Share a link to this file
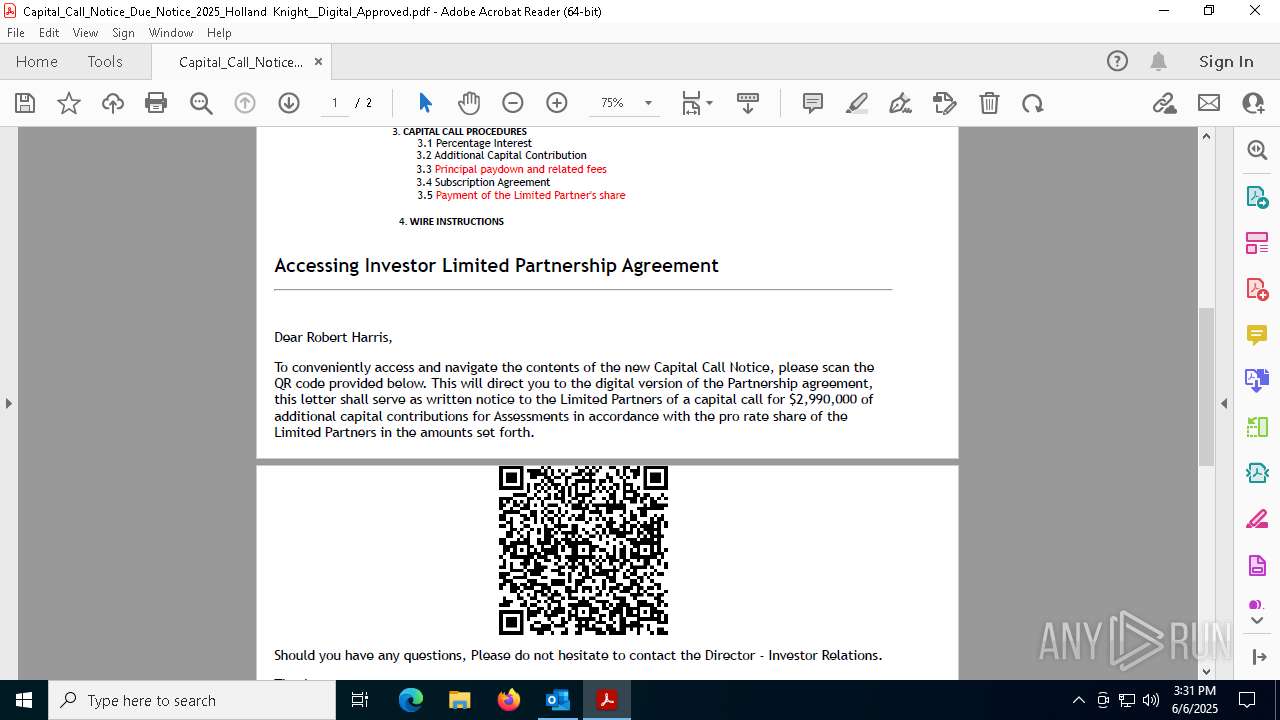The image size is (1280, 720). (x=1165, y=103)
